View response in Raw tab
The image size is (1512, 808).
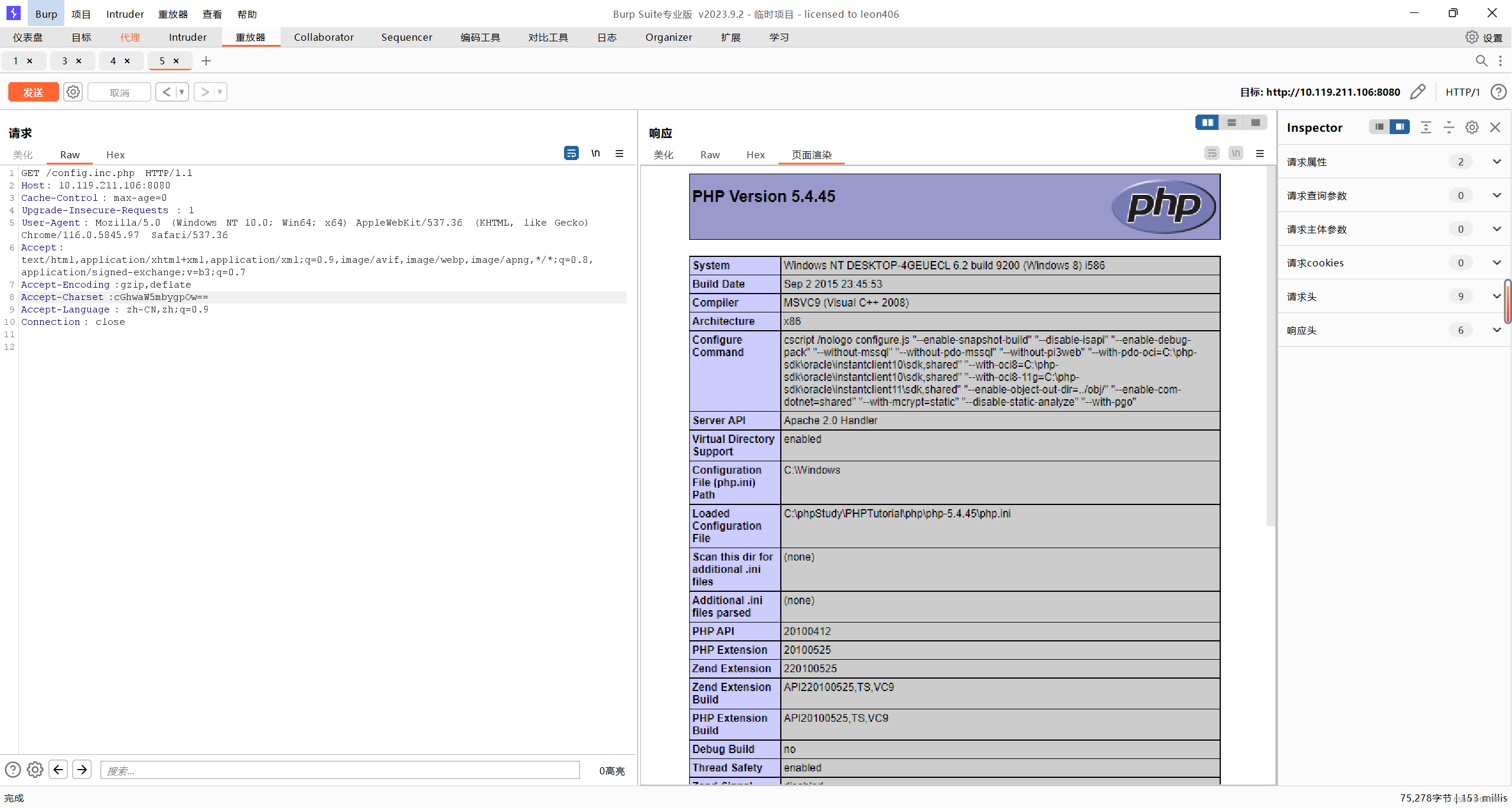(x=710, y=154)
